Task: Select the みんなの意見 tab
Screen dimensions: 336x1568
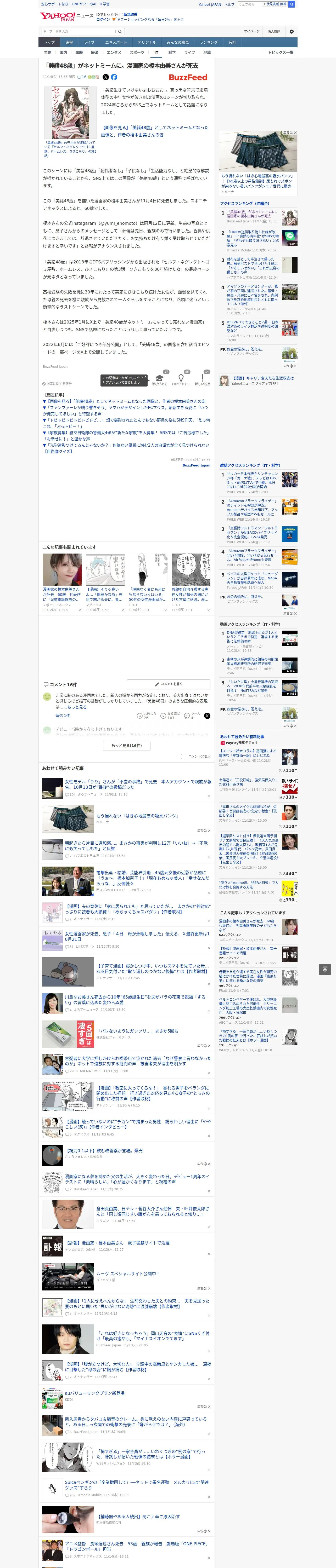Action: 177,43
